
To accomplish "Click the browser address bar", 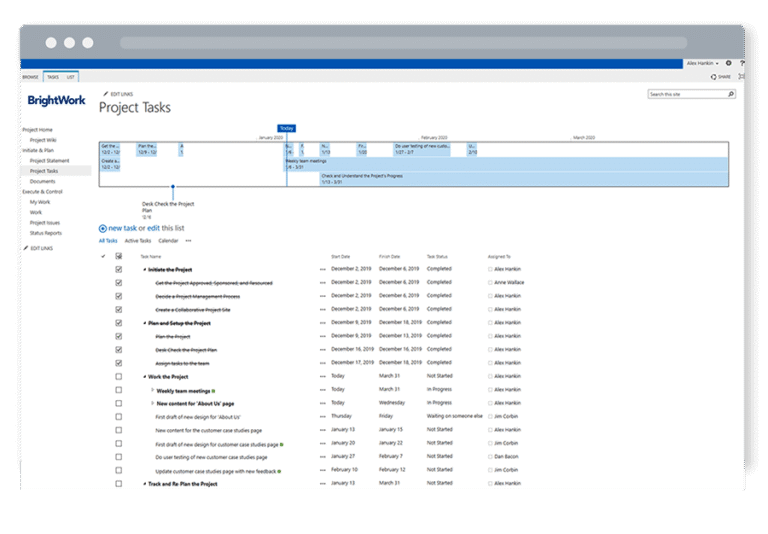I will pyautogui.click(x=403, y=43).
